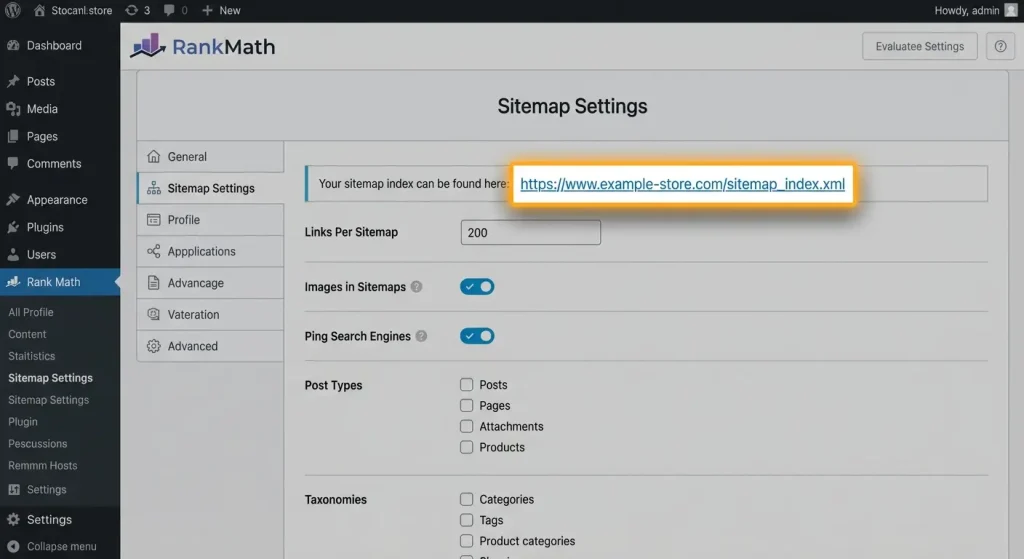The image size is (1024, 559).
Task: Show help tooltip for Images in Sitemaps
Action: (x=417, y=287)
